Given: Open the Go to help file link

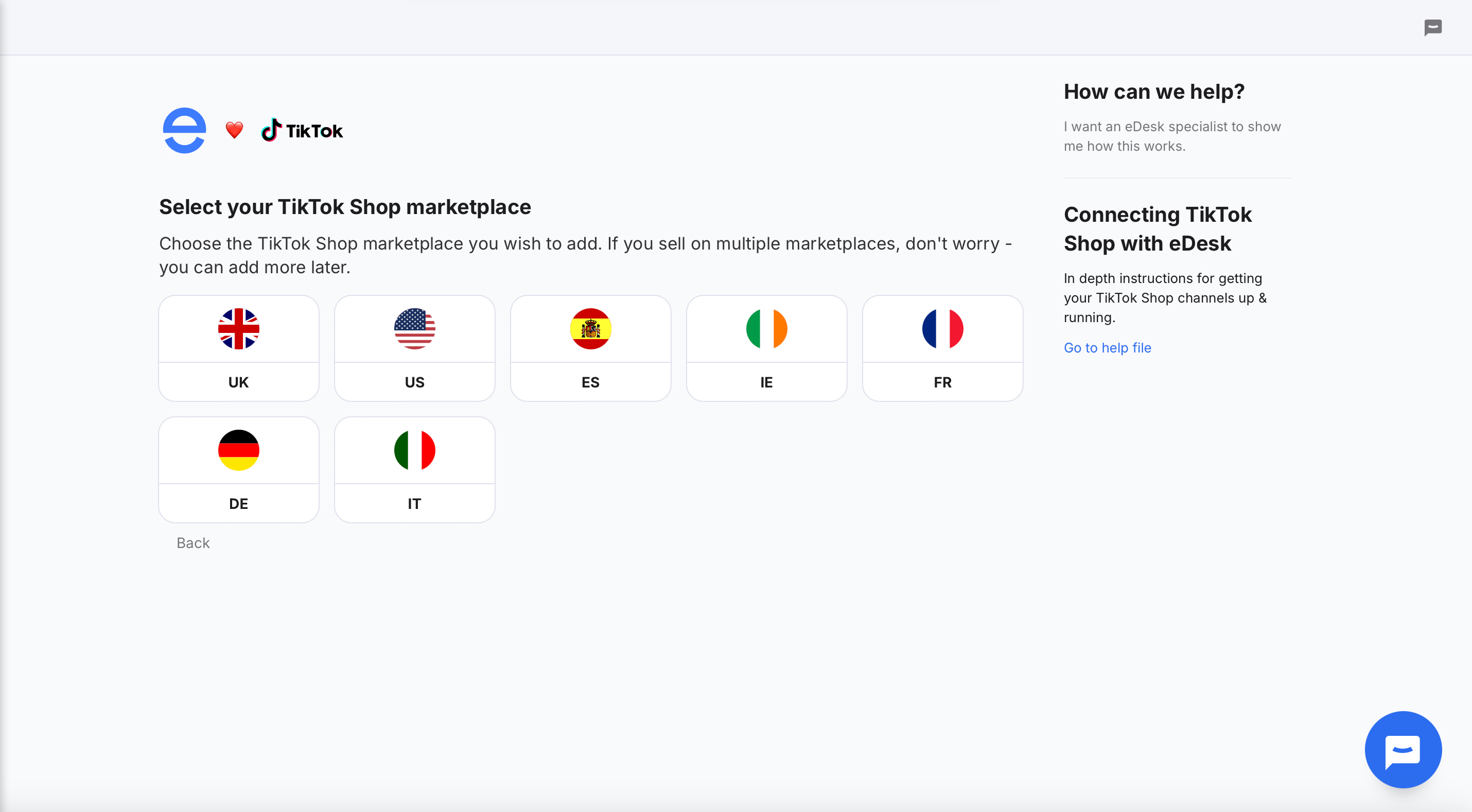Looking at the screenshot, I should coord(1107,347).
